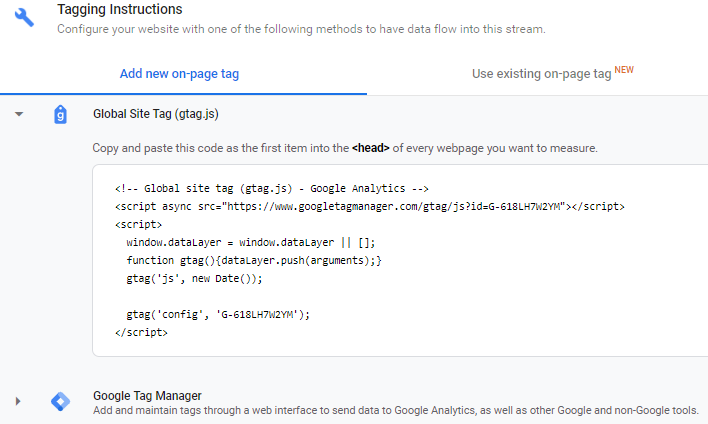
Task: Click the script async src code line
Action: pos(369,206)
